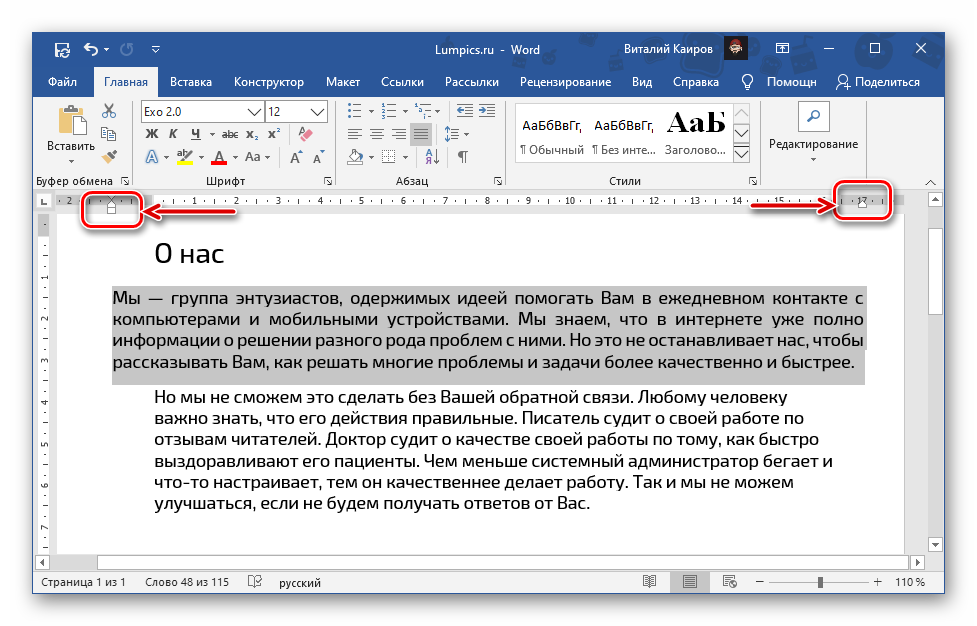Toggle italic formatting (К)
The height and width of the screenshot is (626, 977).
point(174,133)
